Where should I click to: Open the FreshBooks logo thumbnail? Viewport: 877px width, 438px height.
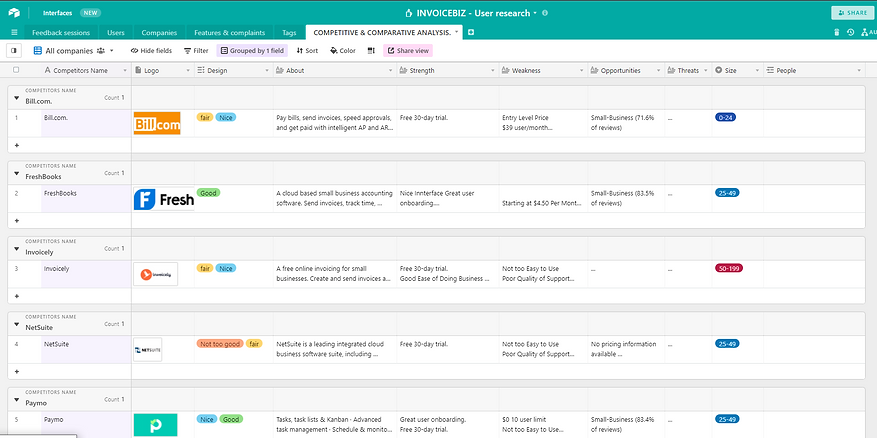pyautogui.click(x=164, y=199)
